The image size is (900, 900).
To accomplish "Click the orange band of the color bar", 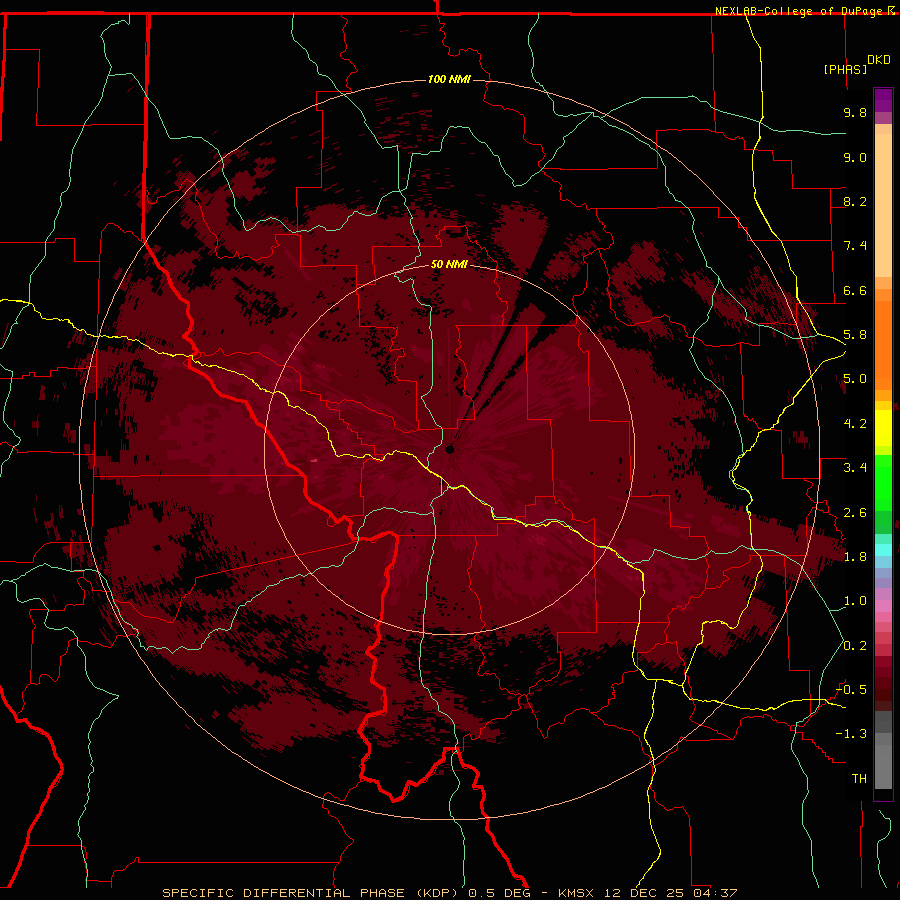I will pos(883,344).
